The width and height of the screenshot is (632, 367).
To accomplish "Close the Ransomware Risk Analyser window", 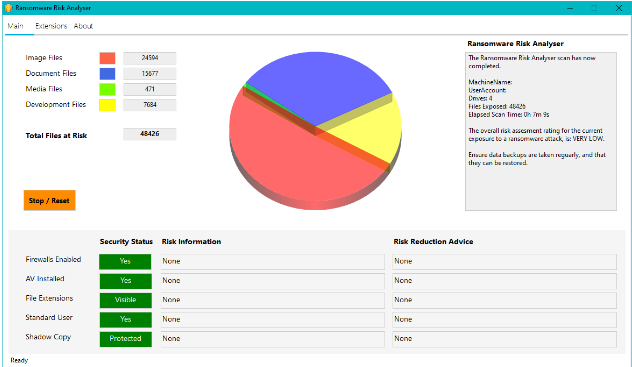I will click(619, 8).
